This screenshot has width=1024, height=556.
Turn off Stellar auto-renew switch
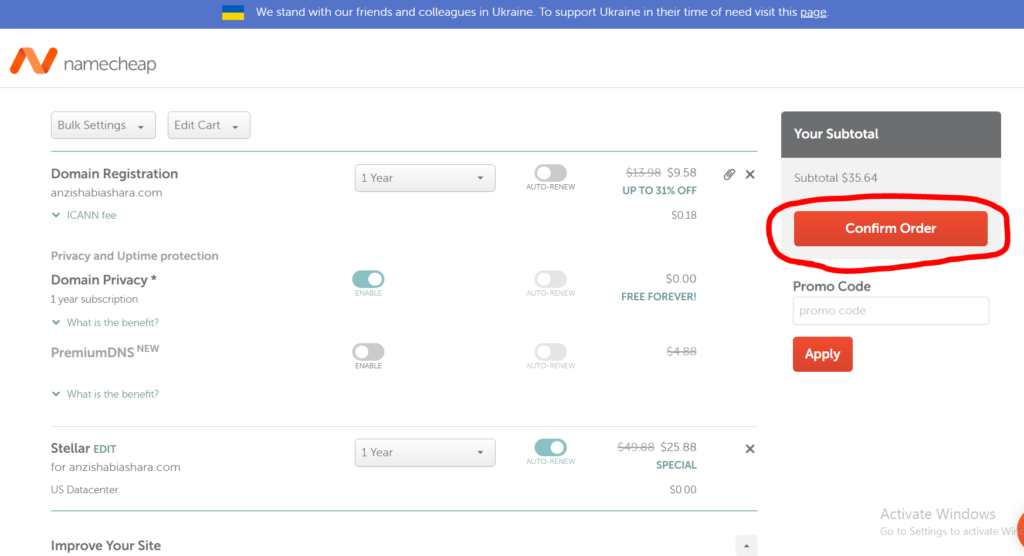(551, 448)
